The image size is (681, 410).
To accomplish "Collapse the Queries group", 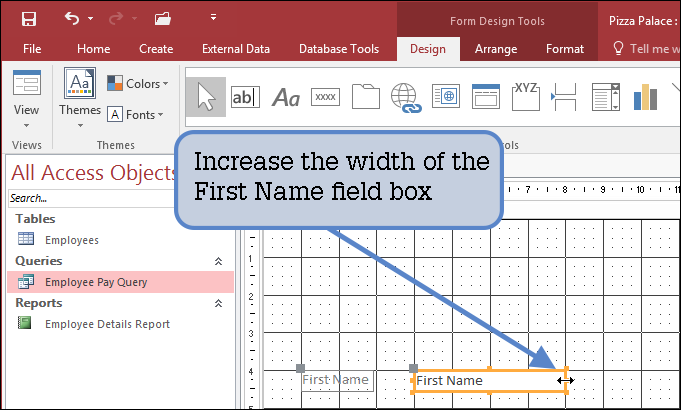I will coord(218,261).
